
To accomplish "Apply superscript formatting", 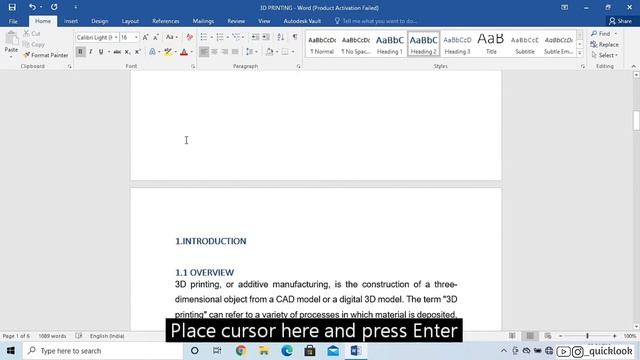I will 138,52.
